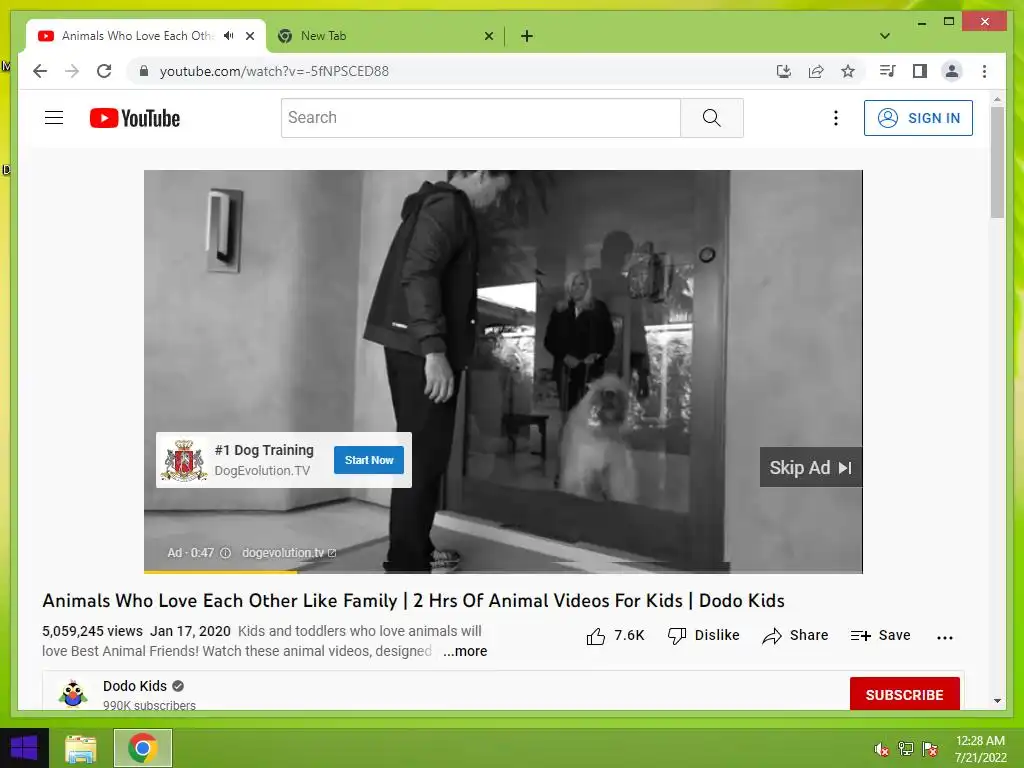The height and width of the screenshot is (768, 1024).
Task: Click the 5,059,245 views text
Action: (x=92, y=632)
